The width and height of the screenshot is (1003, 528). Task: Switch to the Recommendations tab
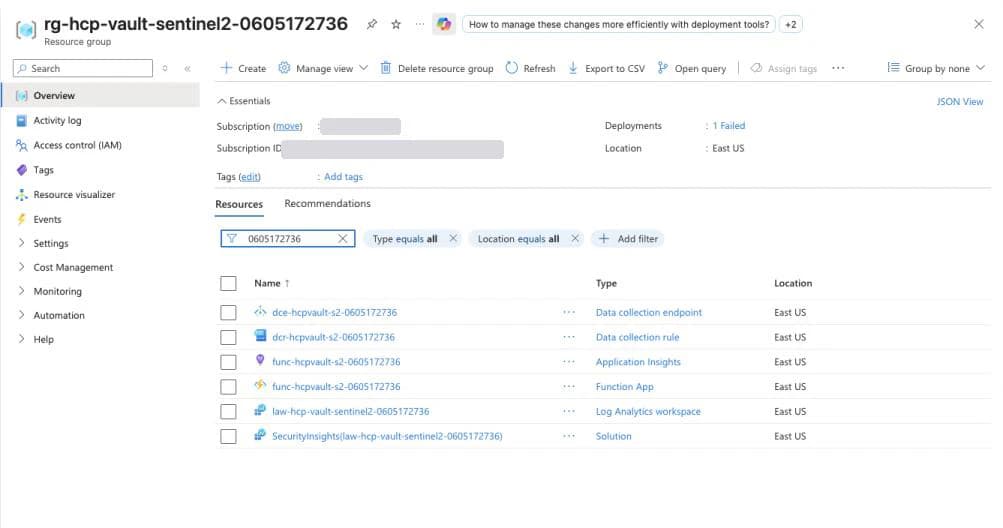click(x=327, y=204)
